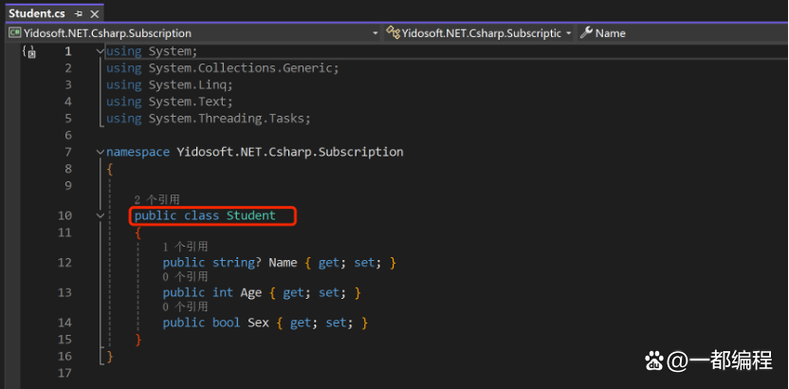Click 'using System.Threading.Tasks;' on line 5

[208, 118]
